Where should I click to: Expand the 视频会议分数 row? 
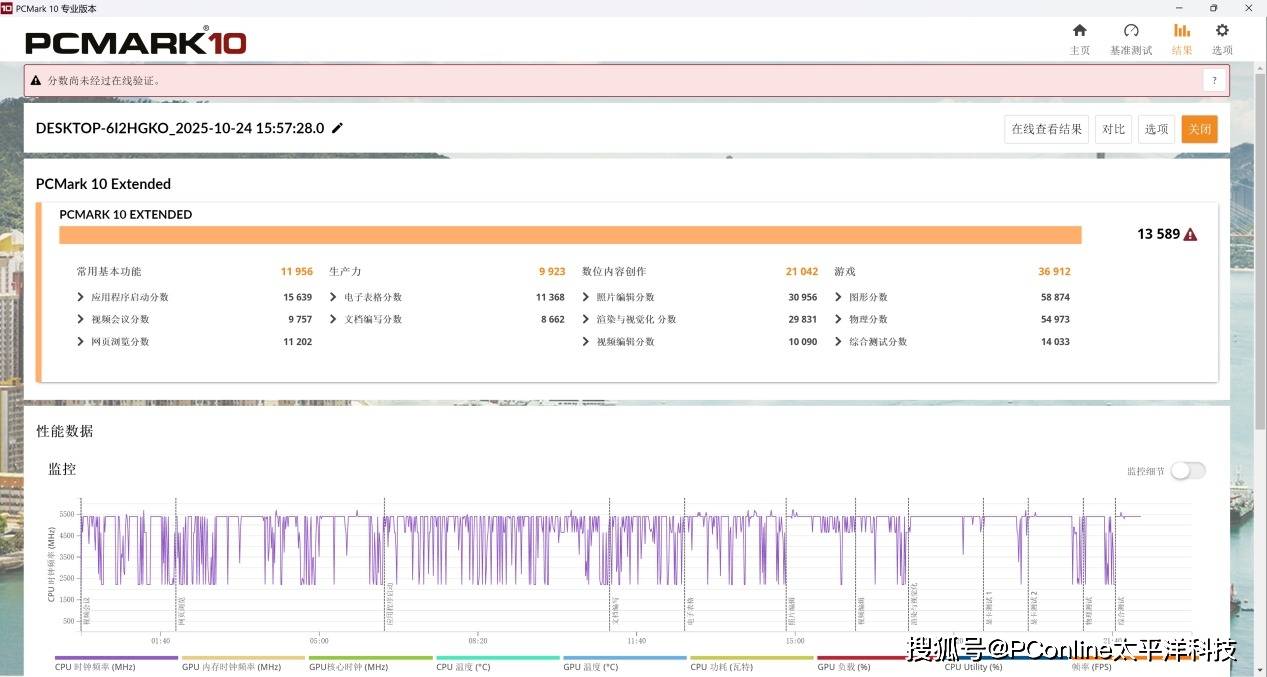(81, 319)
